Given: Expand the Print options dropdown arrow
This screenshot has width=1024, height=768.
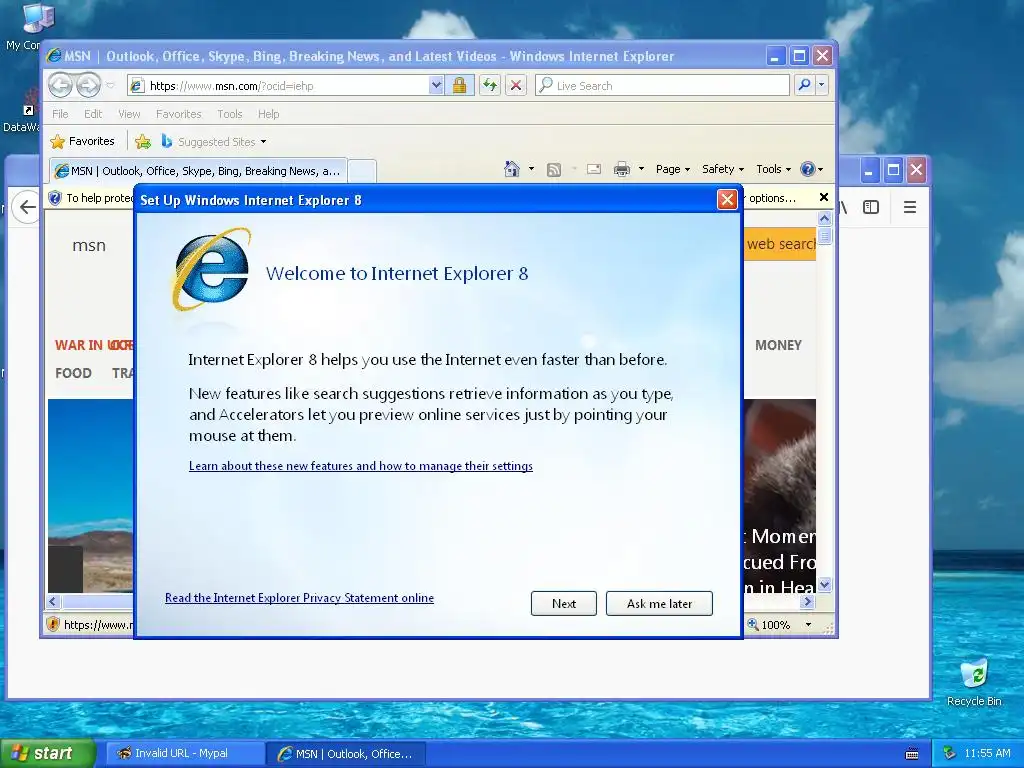Looking at the screenshot, I should (x=641, y=169).
